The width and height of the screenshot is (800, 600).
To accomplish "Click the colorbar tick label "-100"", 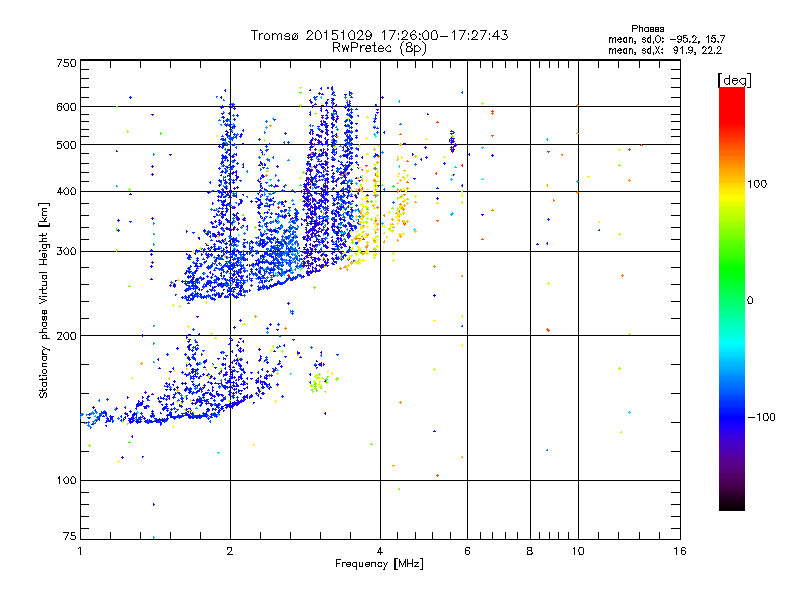I will 761,417.
